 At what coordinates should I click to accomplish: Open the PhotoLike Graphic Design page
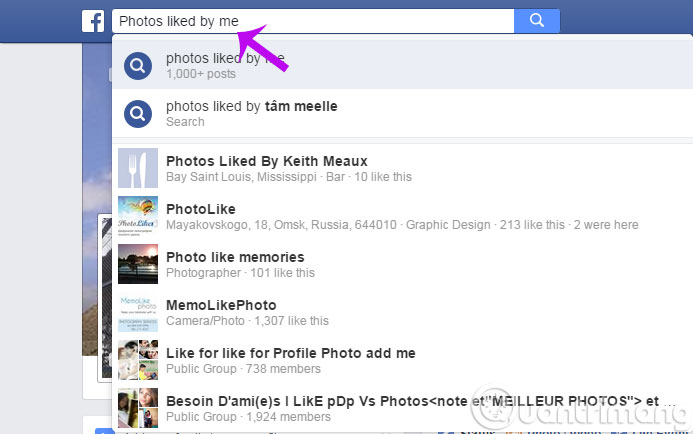click(201, 209)
